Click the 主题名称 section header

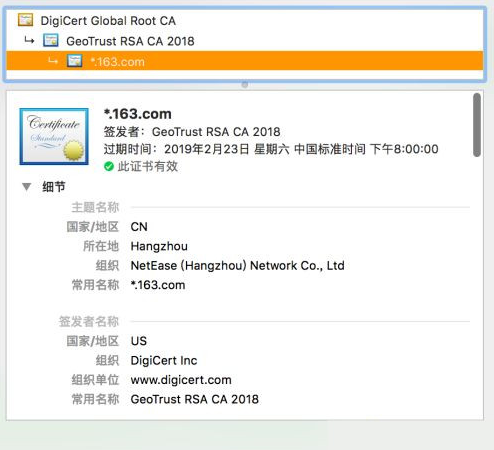[x=95, y=207]
